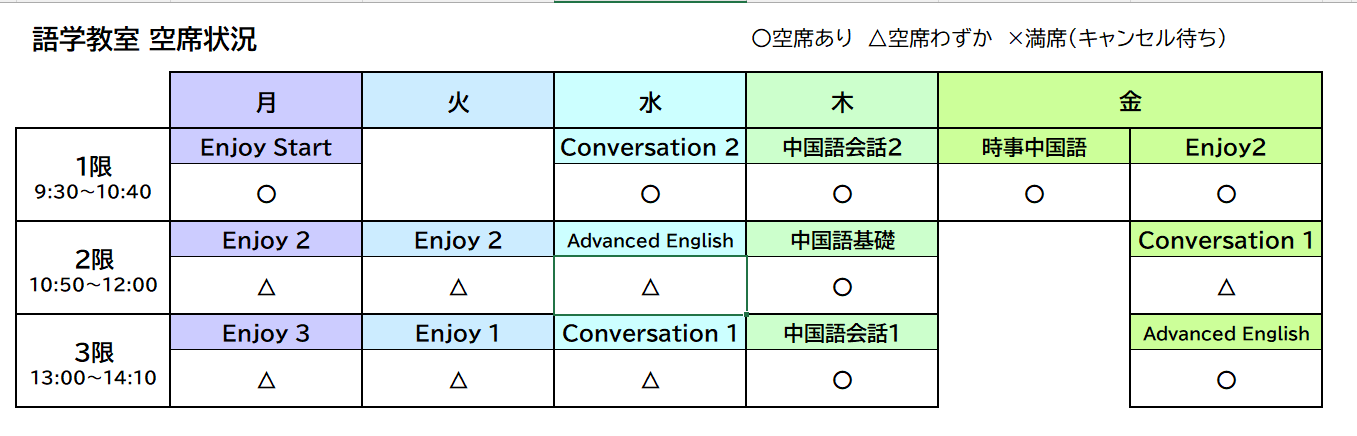1357x436 pixels.
Task: Select the 中国語会話1 class cell
Action: pos(842,334)
